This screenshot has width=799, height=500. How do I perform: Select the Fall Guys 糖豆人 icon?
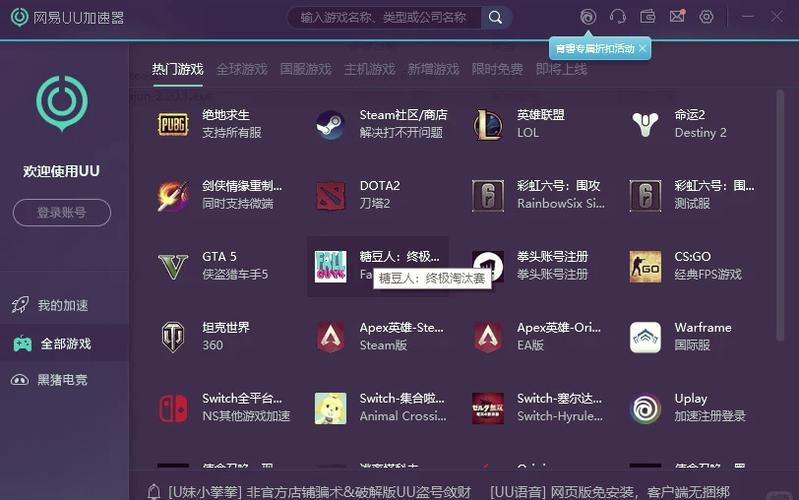[x=330, y=266]
